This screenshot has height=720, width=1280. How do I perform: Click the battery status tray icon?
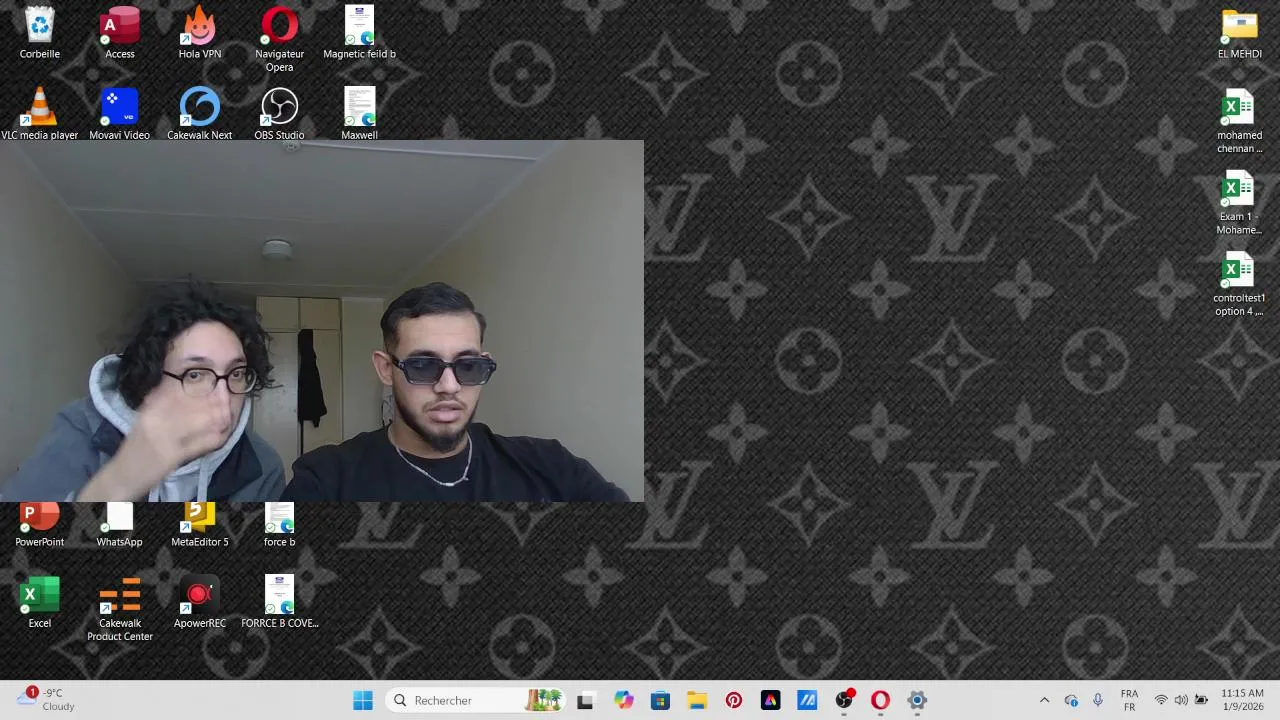pos(1201,701)
